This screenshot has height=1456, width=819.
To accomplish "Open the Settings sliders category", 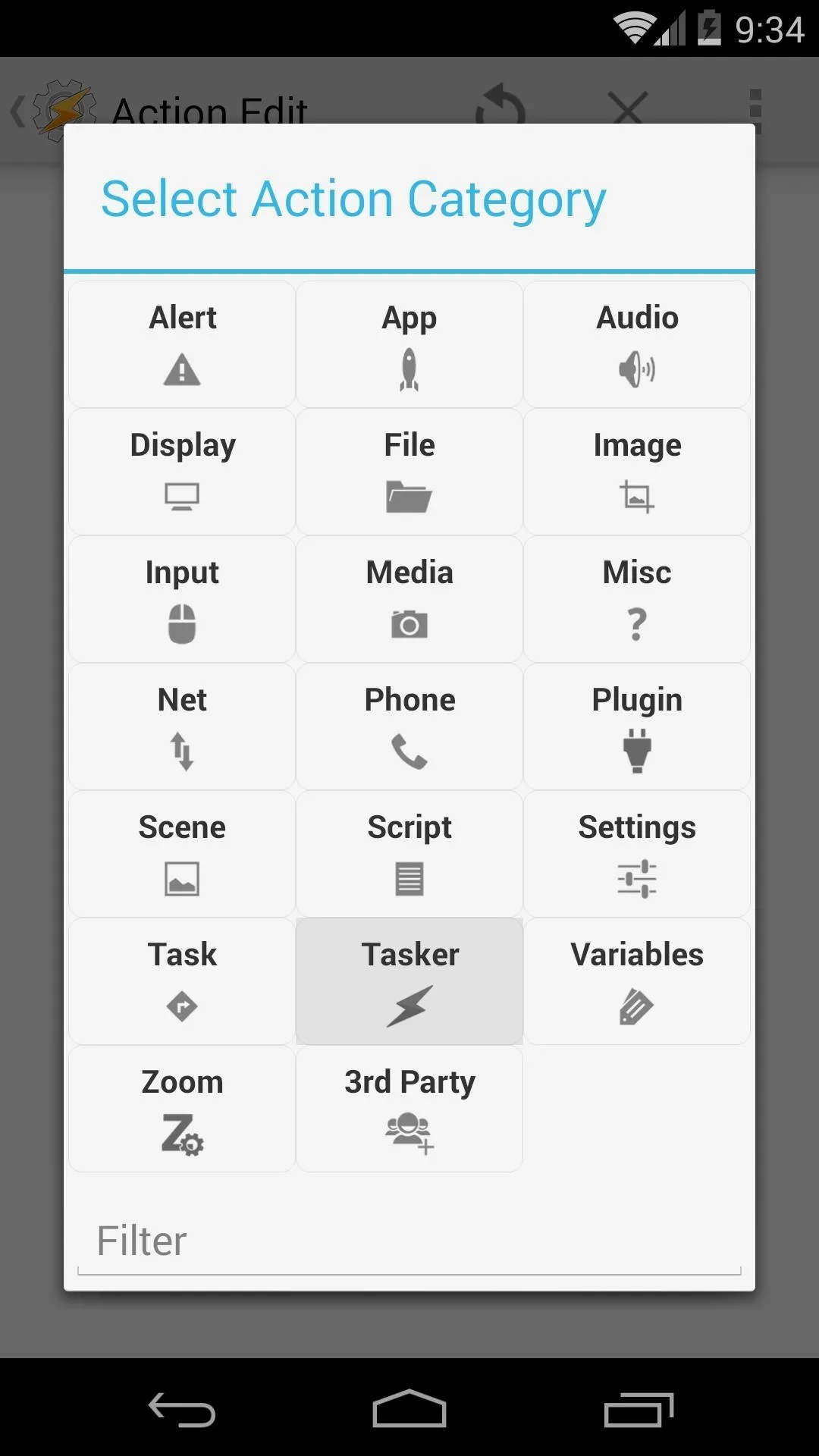I will pos(637,854).
